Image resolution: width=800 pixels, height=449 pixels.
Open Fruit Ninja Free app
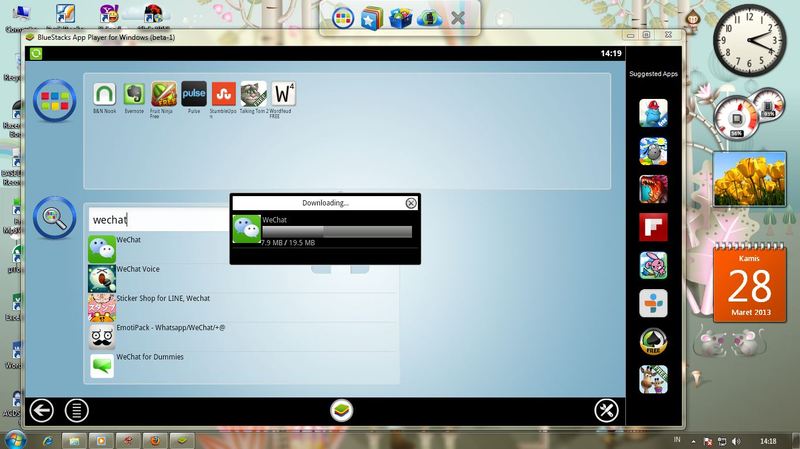click(x=164, y=94)
